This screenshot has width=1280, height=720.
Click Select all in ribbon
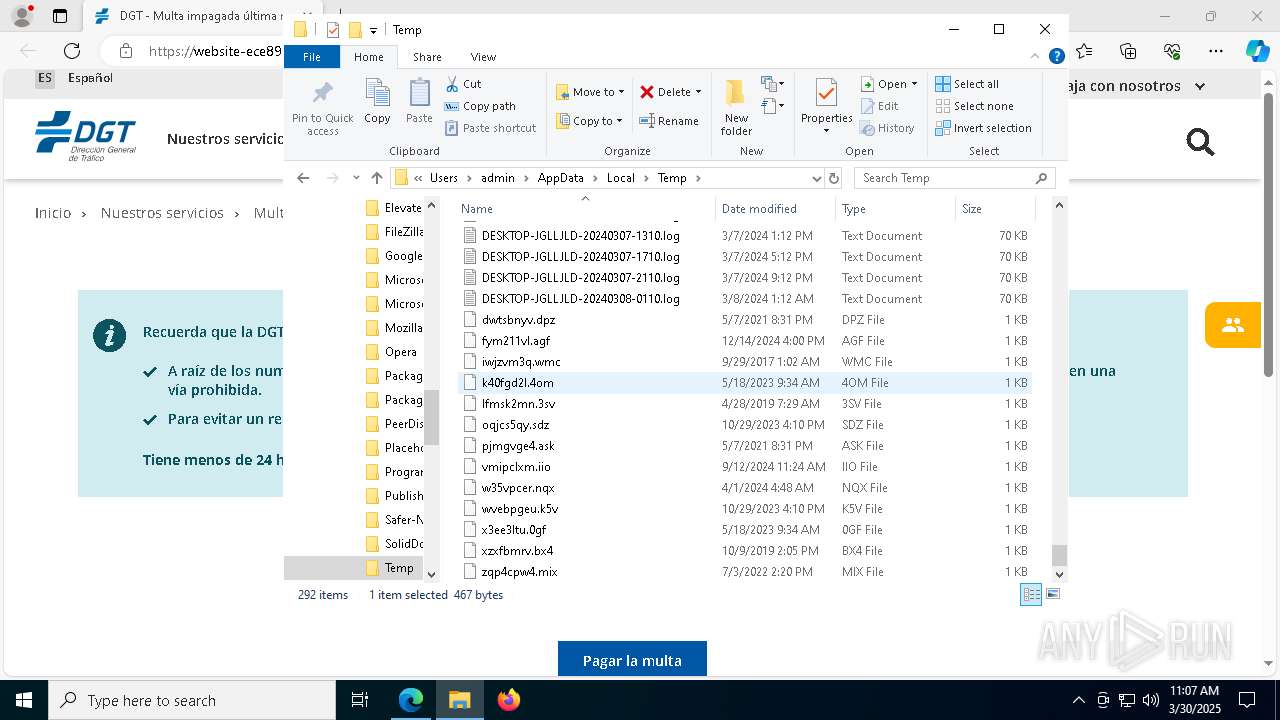967,84
